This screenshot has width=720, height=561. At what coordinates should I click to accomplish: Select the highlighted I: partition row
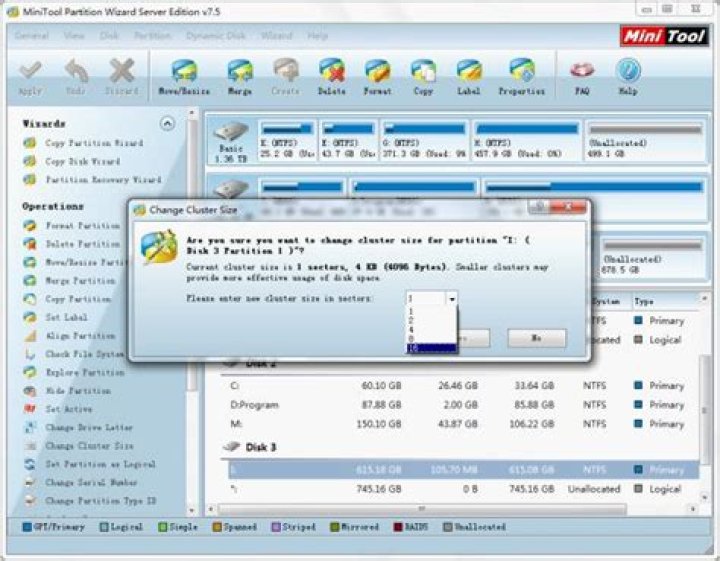click(x=463, y=470)
